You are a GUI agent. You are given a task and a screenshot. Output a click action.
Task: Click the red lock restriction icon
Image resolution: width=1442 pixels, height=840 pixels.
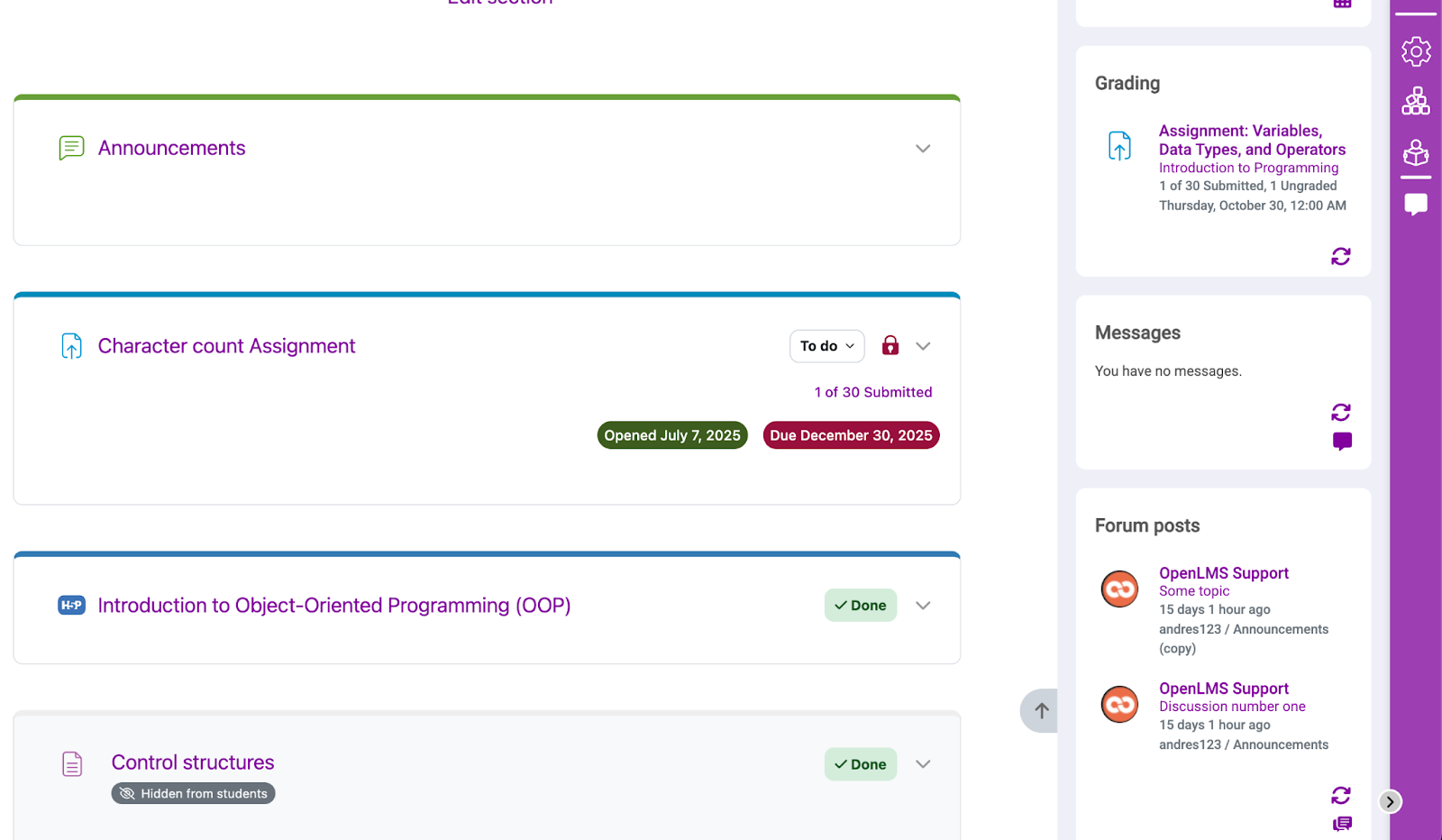tap(890, 346)
